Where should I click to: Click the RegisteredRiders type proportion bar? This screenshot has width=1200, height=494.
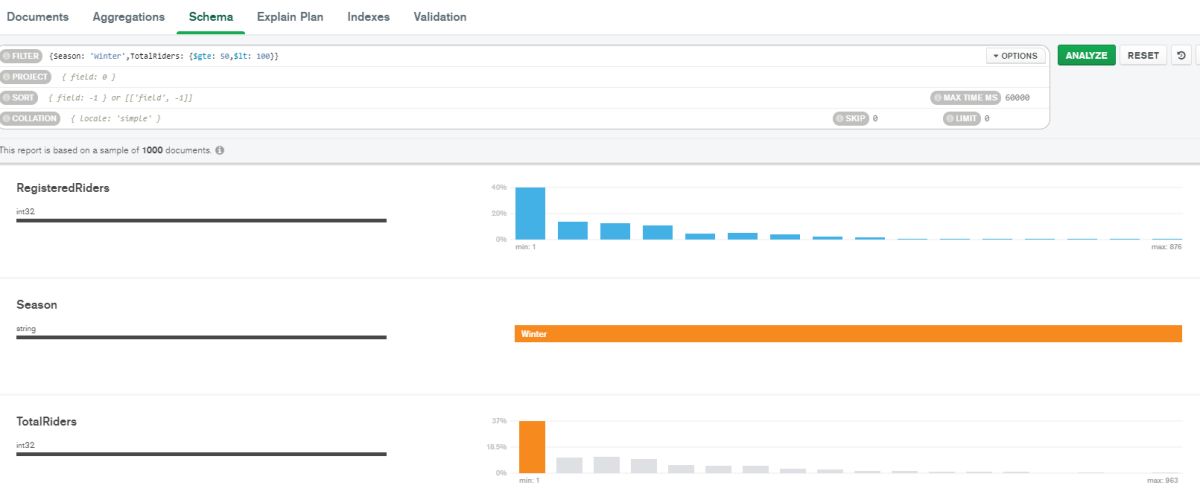point(201,220)
